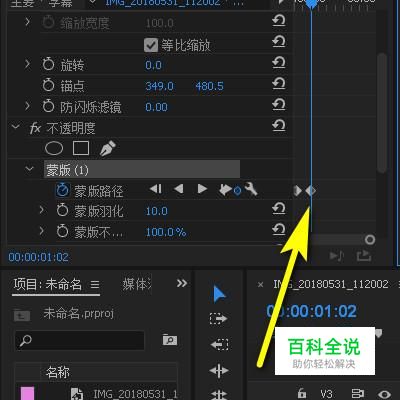This screenshot has height=400, width=400.
Task: Toggle track lock for V3
Action: click(302, 394)
